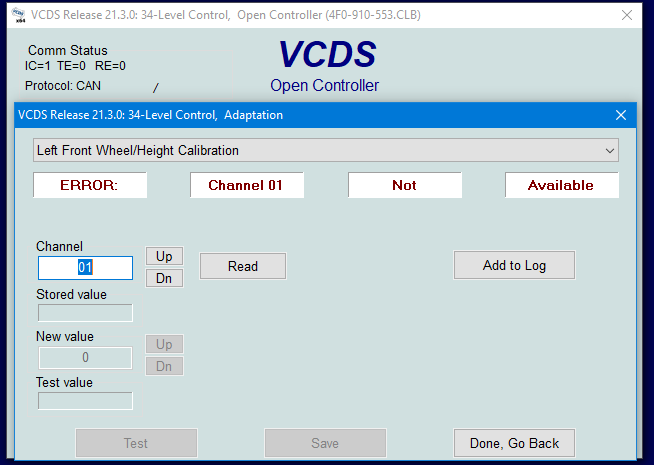The image size is (654, 465).
Task: Click the Channel 01 status box
Action: 247,185
